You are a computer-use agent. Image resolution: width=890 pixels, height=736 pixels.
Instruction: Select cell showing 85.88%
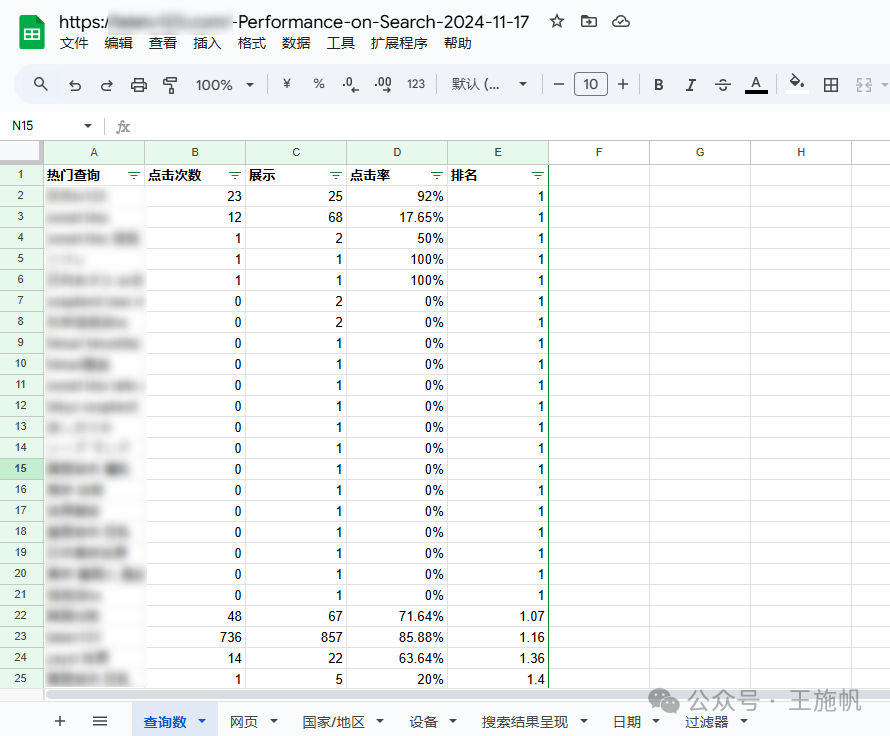tap(397, 637)
